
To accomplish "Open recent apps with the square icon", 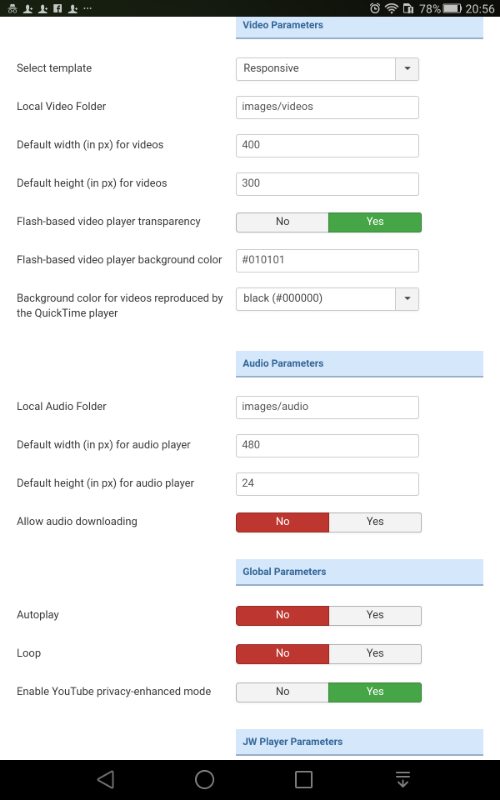I will coord(304,779).
